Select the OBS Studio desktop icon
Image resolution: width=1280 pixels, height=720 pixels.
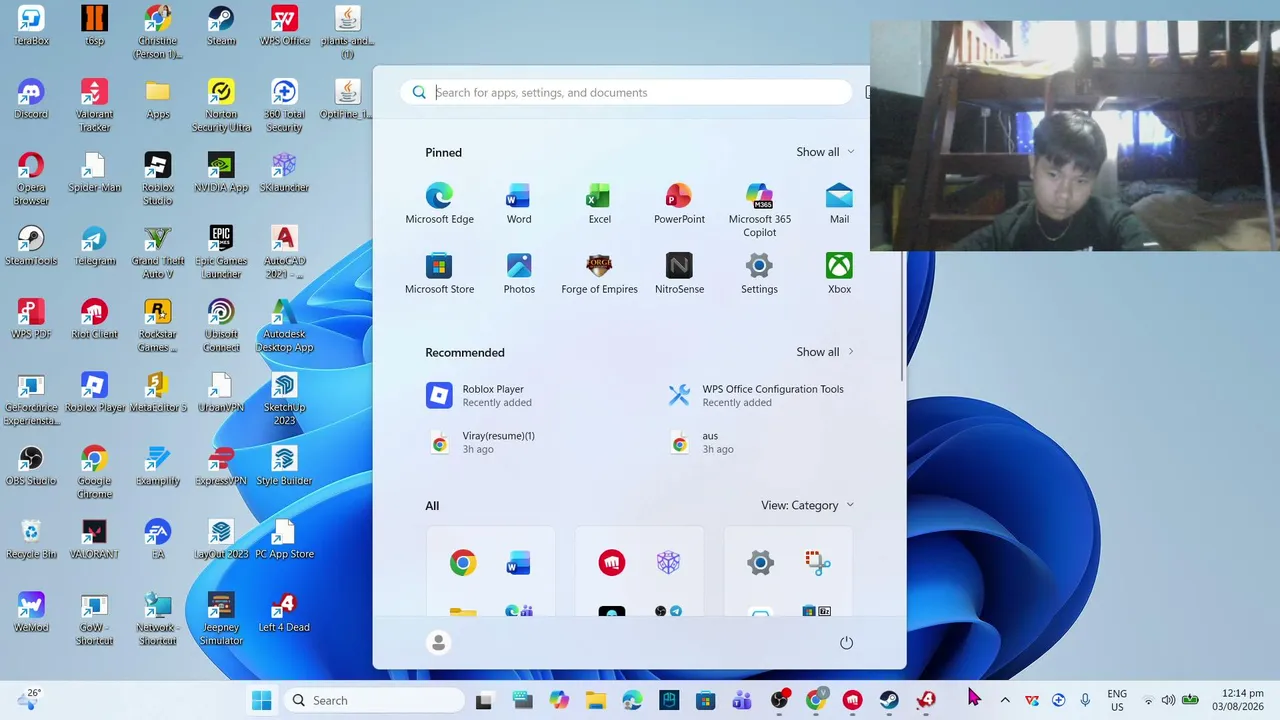click(31, 466)
